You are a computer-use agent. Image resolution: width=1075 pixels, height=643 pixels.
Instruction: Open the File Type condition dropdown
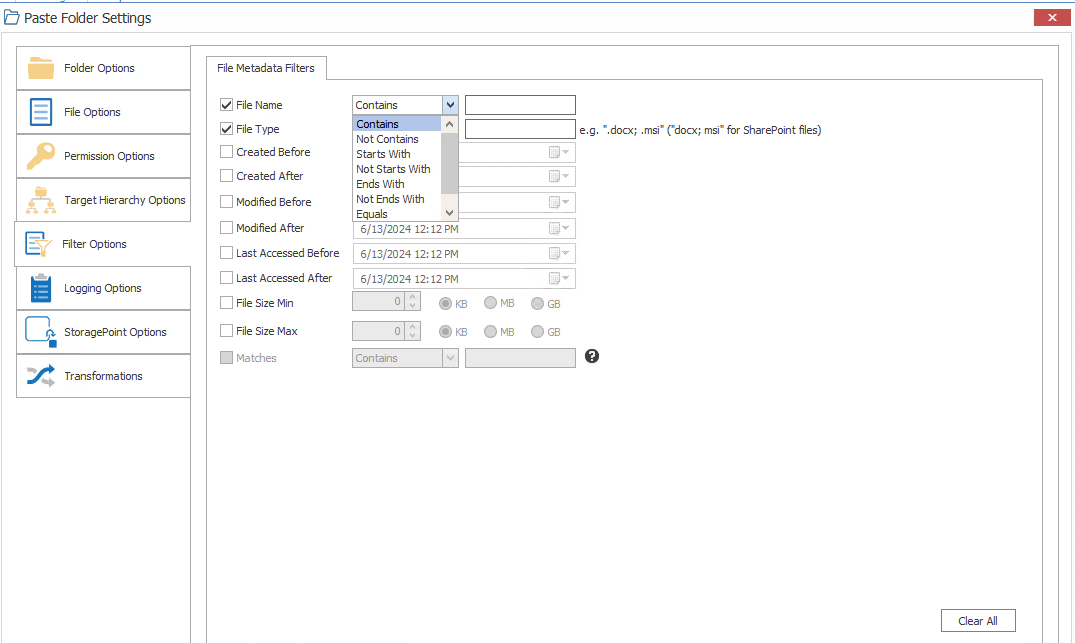449,128
